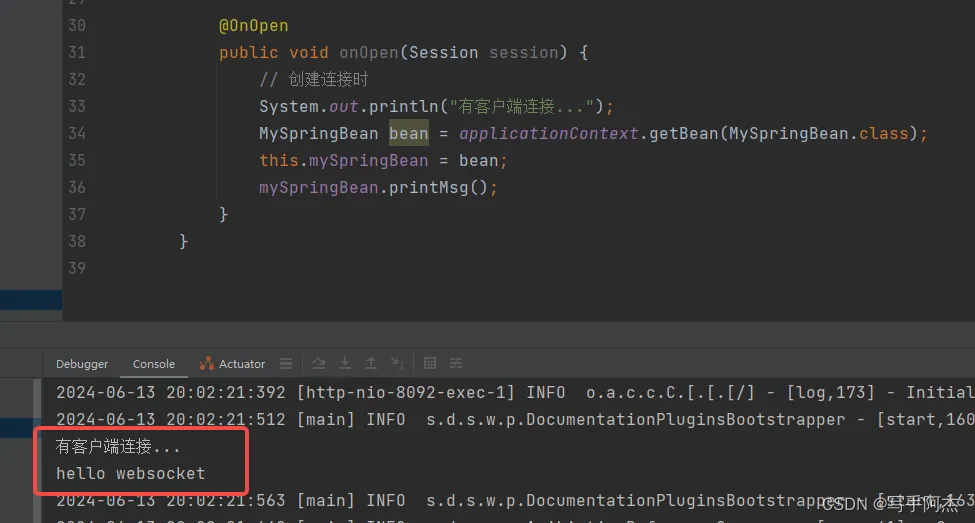Click the http-nio-8092-exec-1 log line
Screen dimensions: 975x523
pyautogui.click(x=515, y=392)
